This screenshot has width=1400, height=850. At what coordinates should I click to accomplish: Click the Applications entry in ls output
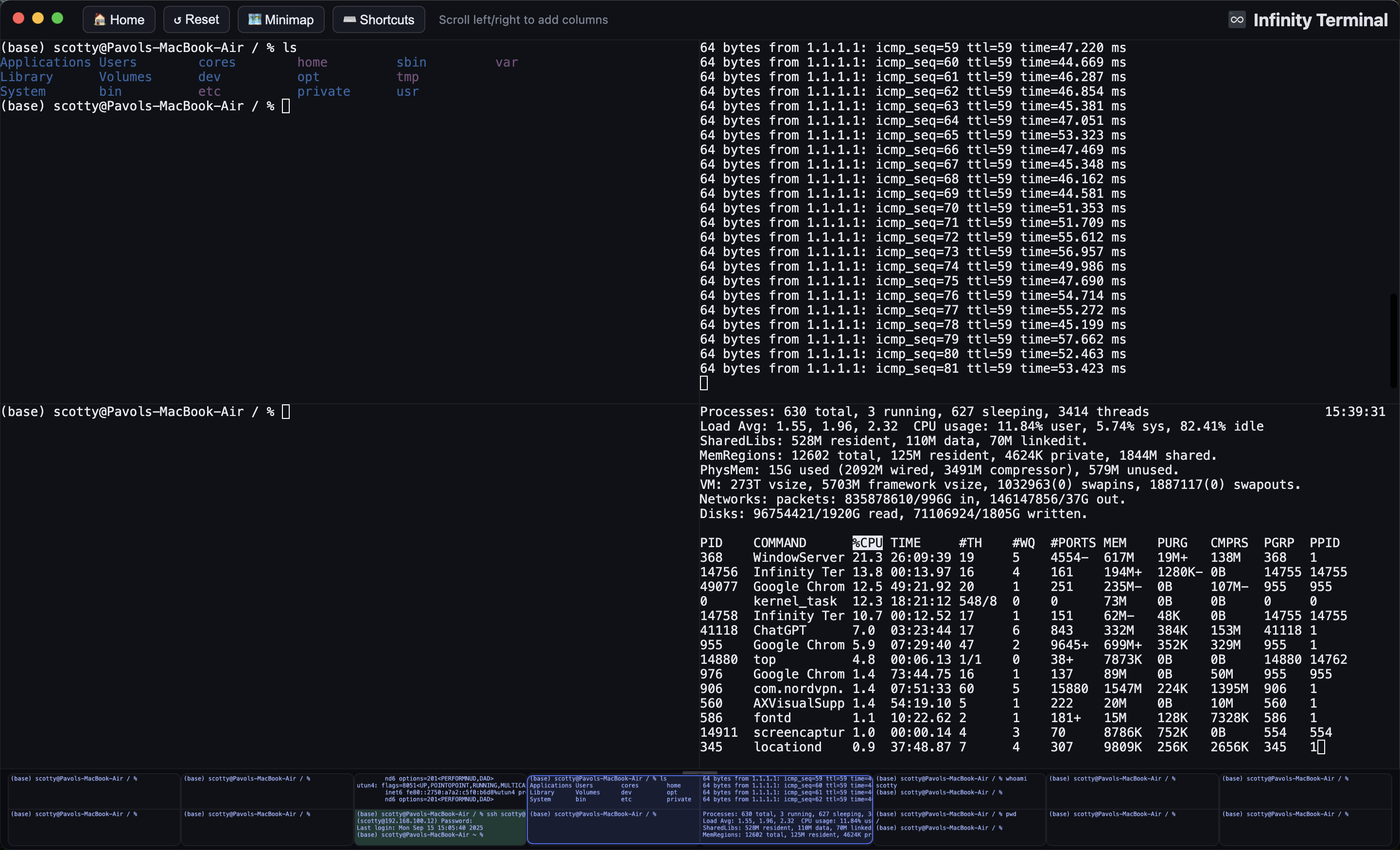[46, 62]
